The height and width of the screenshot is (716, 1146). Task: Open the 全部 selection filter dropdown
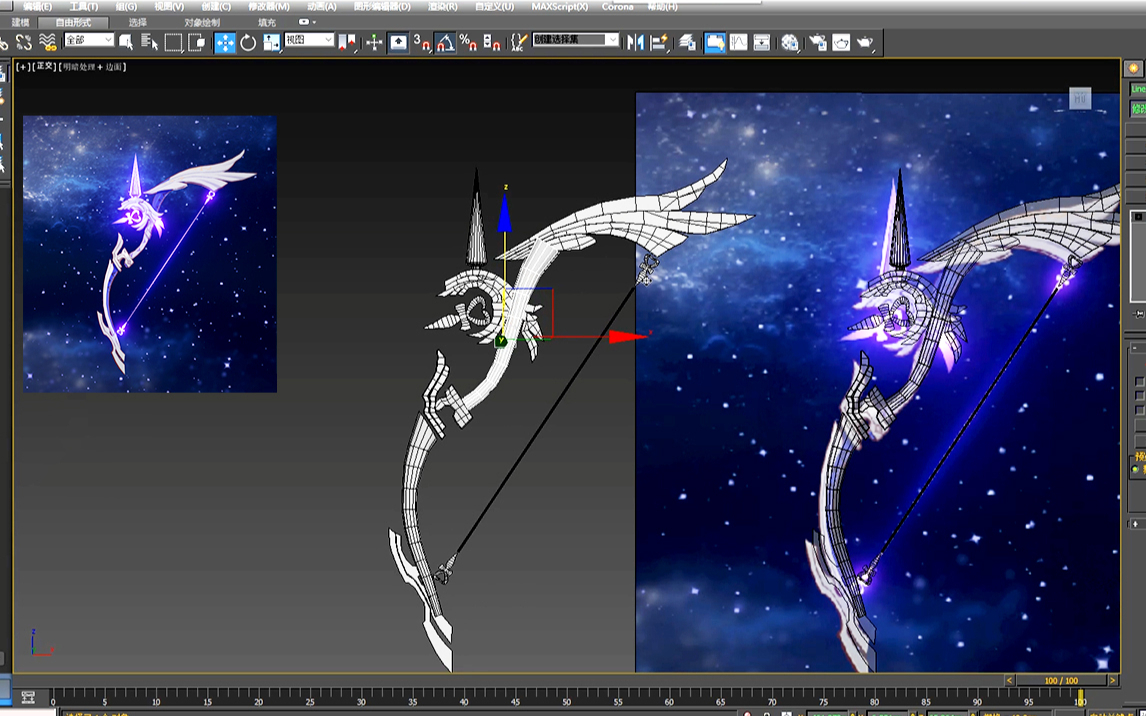[88, 40]
